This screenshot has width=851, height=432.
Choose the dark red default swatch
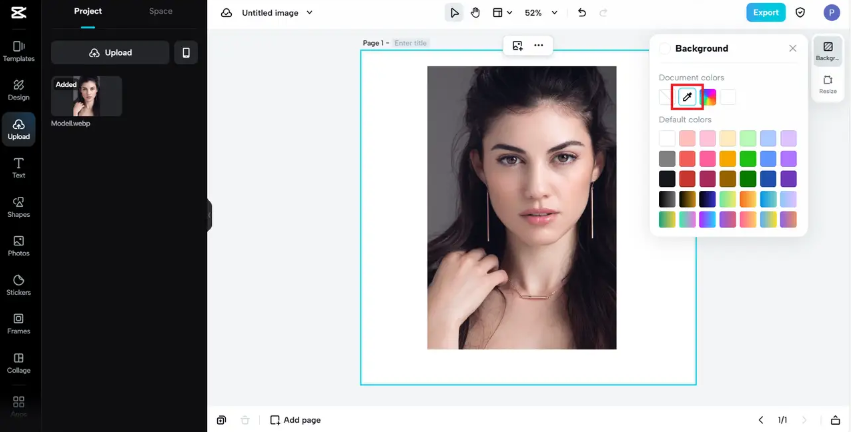point(687,179)
